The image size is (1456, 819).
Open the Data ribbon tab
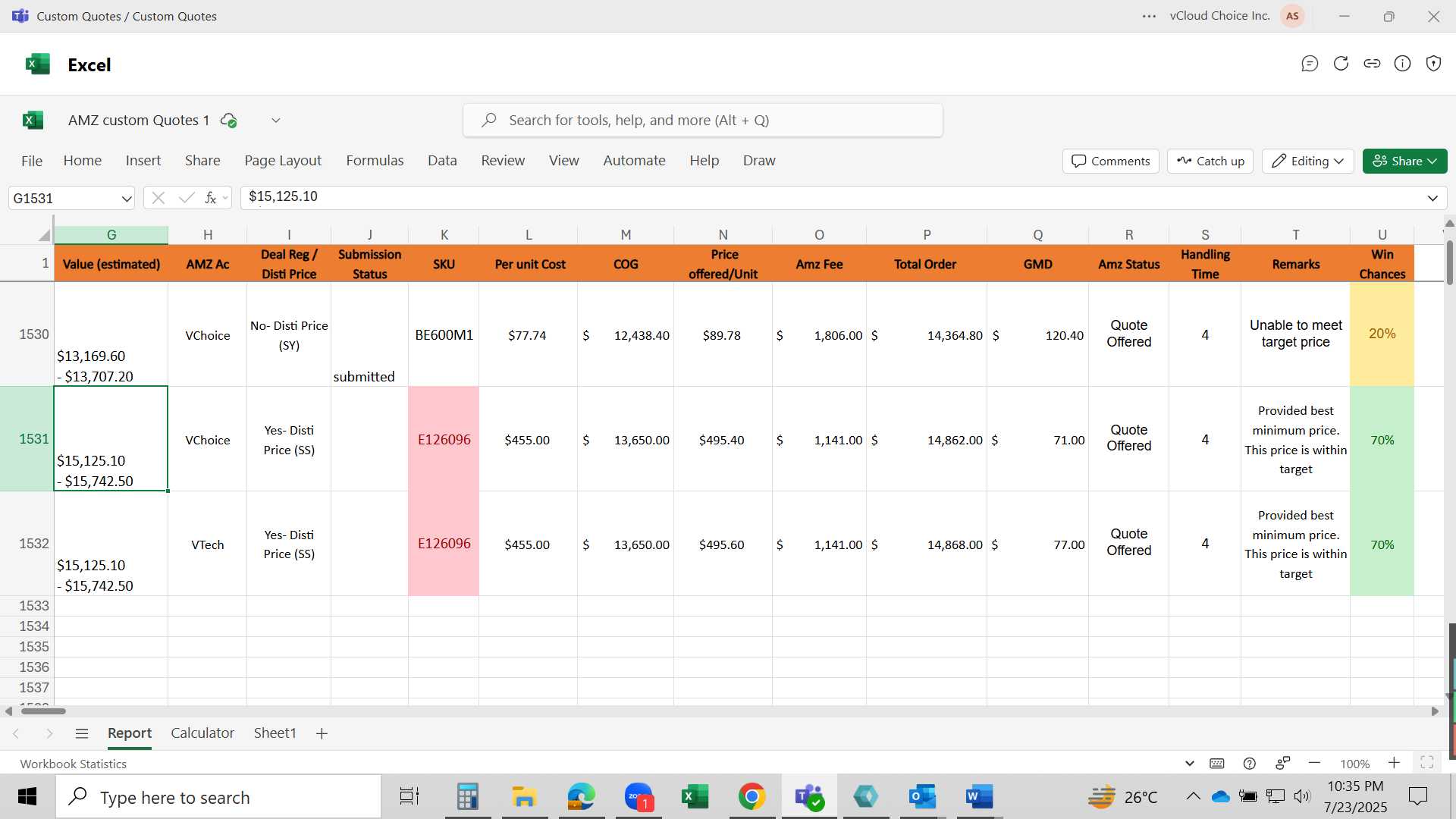pyautogui.click(x=442, y=161)
